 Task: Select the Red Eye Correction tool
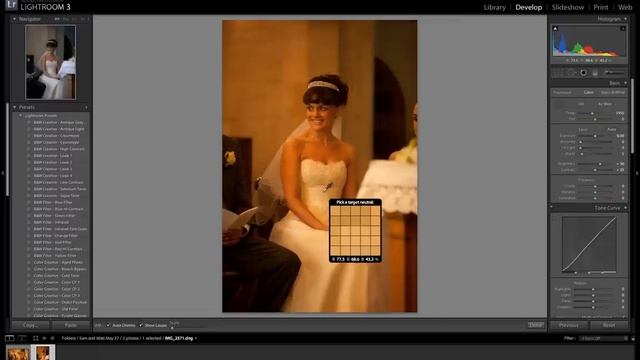pyautogui.click(x=583, y=73)
